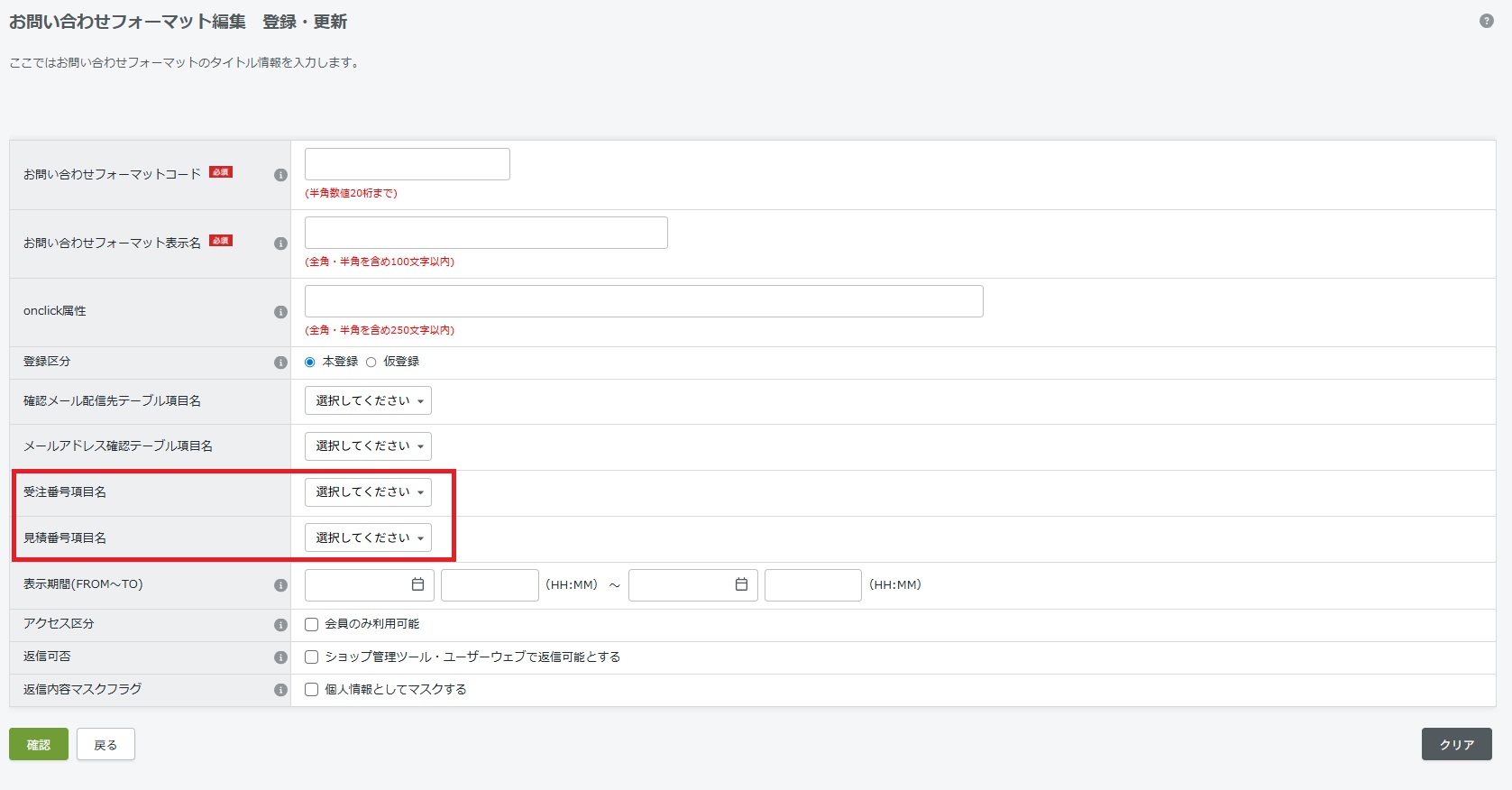Click info icon for 返信内容マスクフラグ
Screen dimensions: 1512x790
(x=280, y=690)
